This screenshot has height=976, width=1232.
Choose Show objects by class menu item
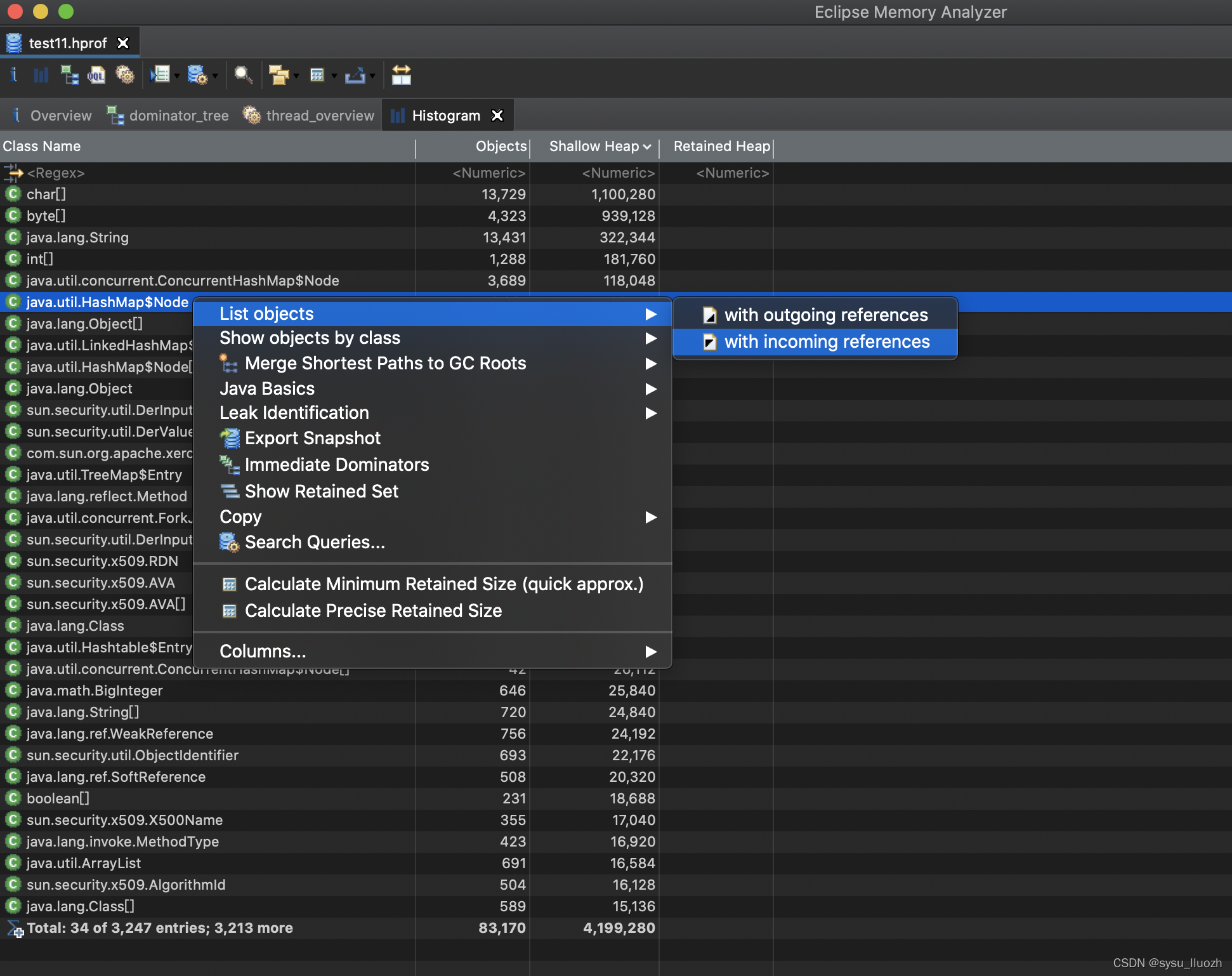pos(432,338)
